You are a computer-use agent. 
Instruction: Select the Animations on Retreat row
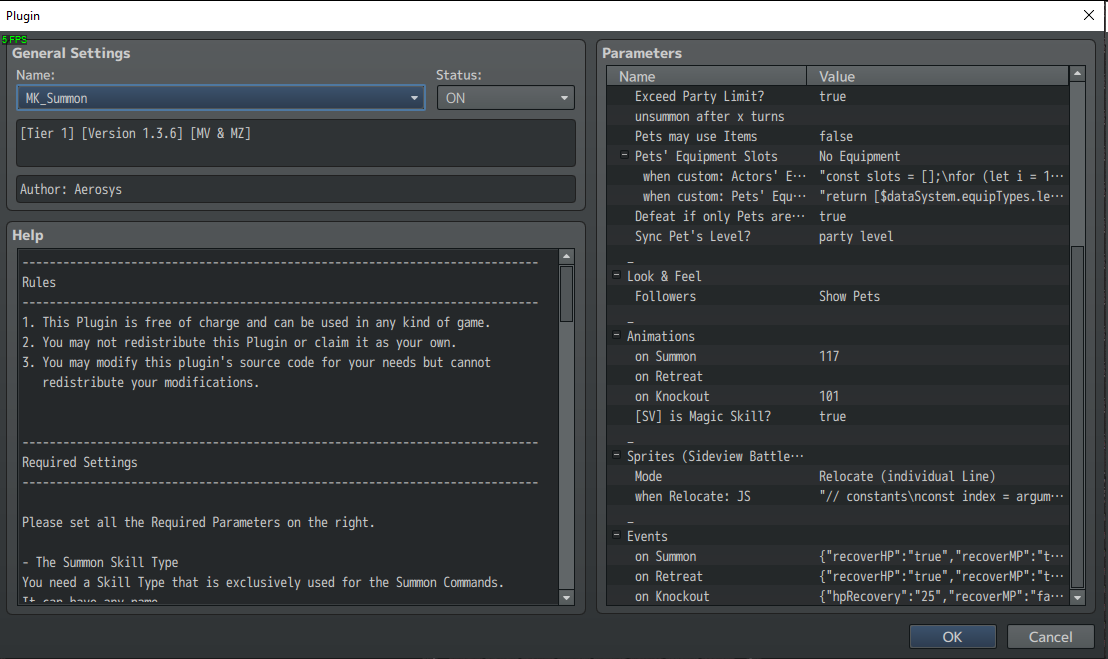(x=837, y=376)
